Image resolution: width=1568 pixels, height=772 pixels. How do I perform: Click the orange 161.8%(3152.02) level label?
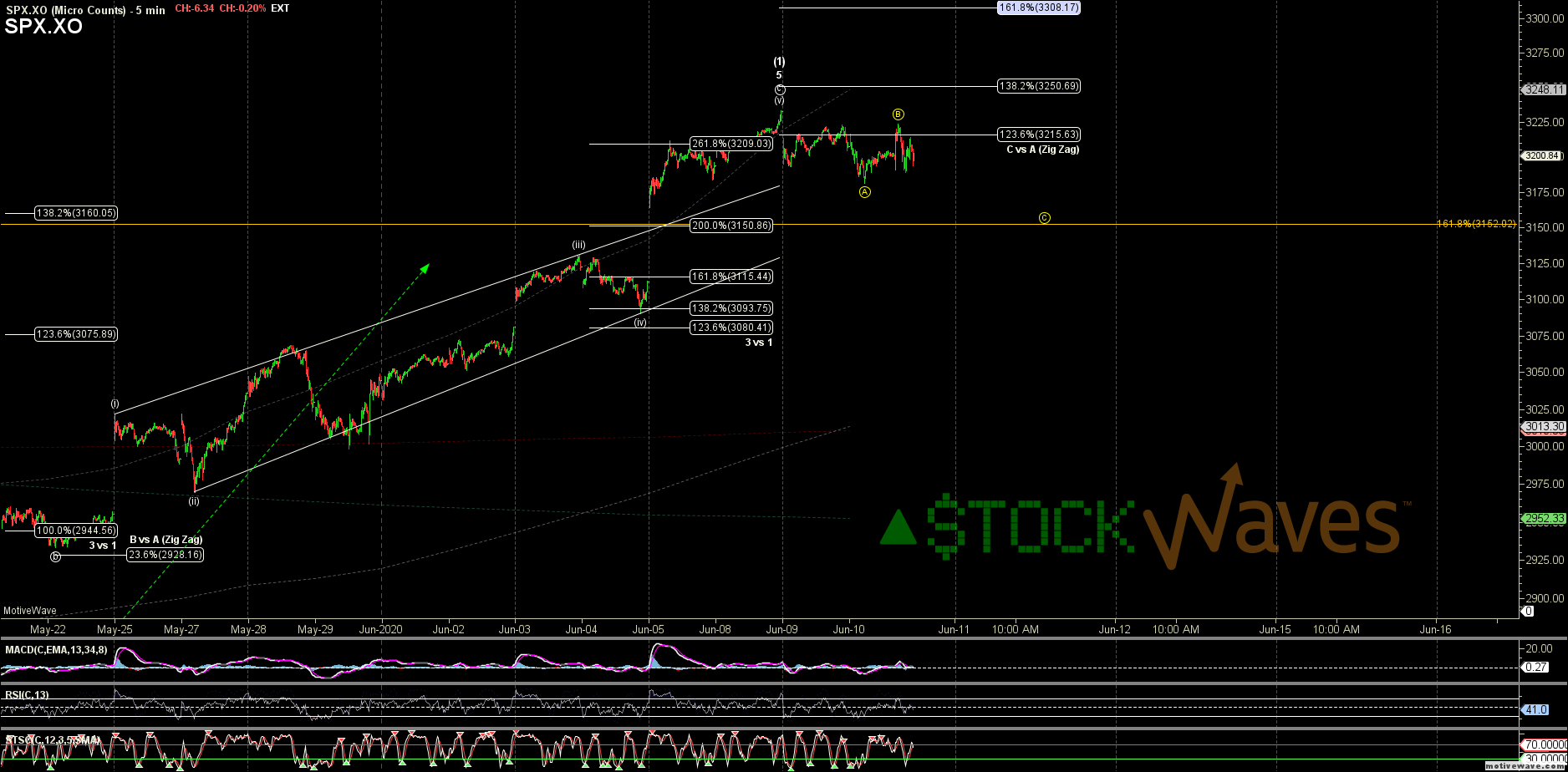pos(1476,224)
